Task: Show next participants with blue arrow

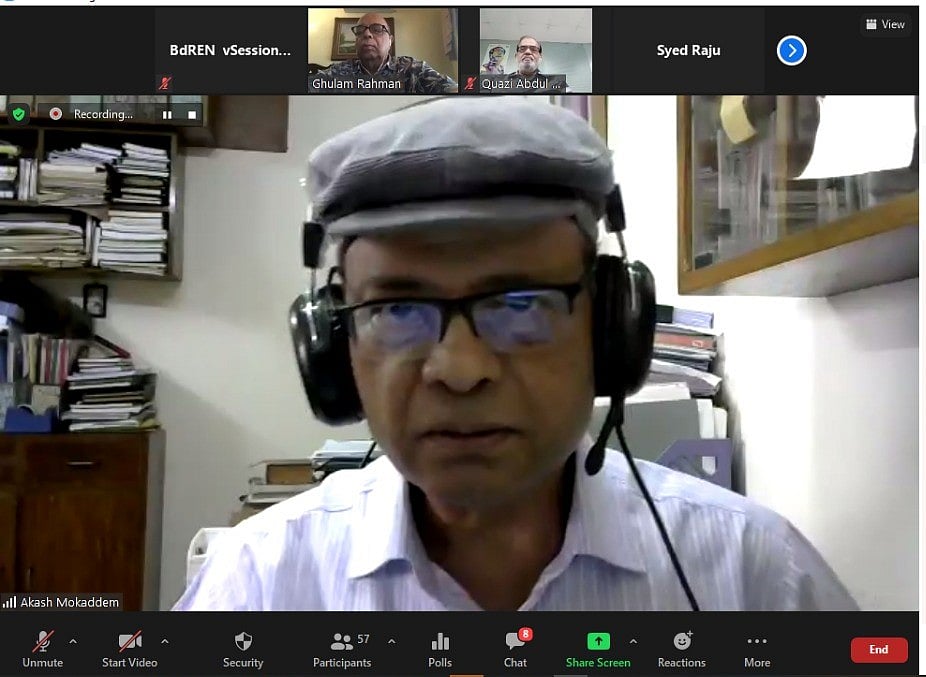Action: (x=791, y=50)
